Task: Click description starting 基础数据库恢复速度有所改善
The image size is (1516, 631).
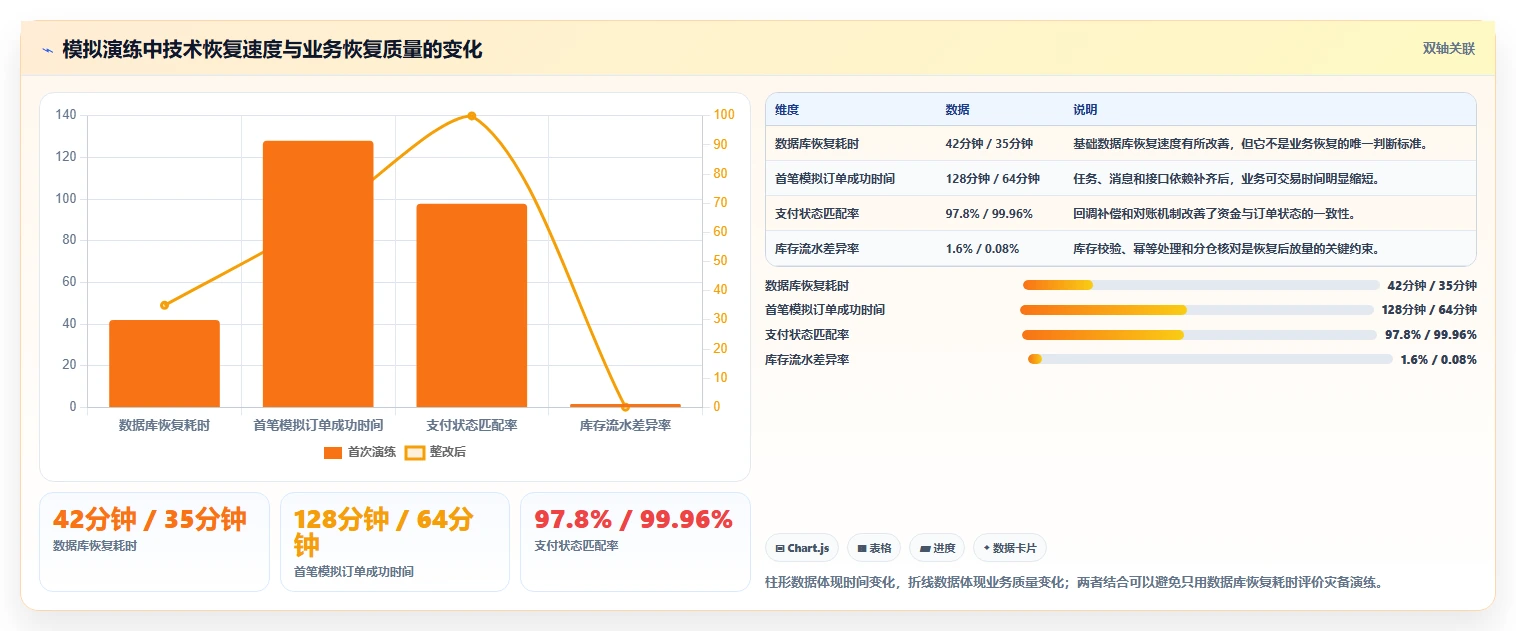Action: coord(1250,144)
